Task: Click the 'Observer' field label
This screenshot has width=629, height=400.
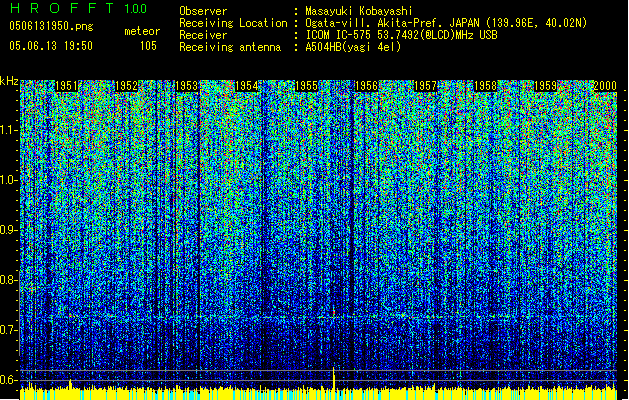Action: tap(203, 11)
